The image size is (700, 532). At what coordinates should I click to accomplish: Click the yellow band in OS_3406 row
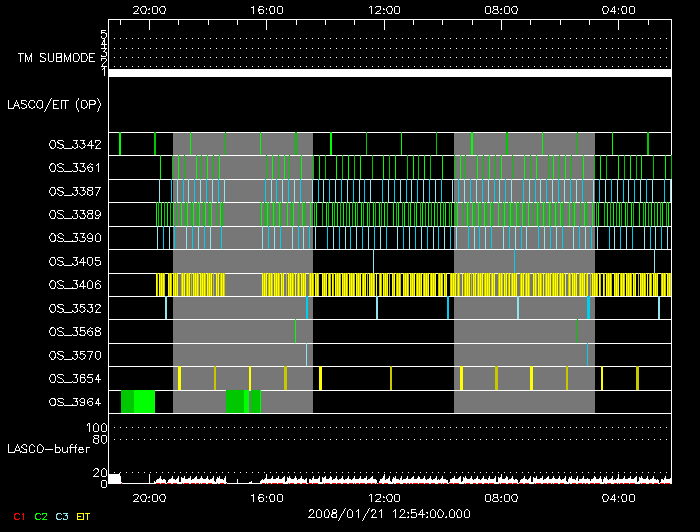(x=400, y=285)
